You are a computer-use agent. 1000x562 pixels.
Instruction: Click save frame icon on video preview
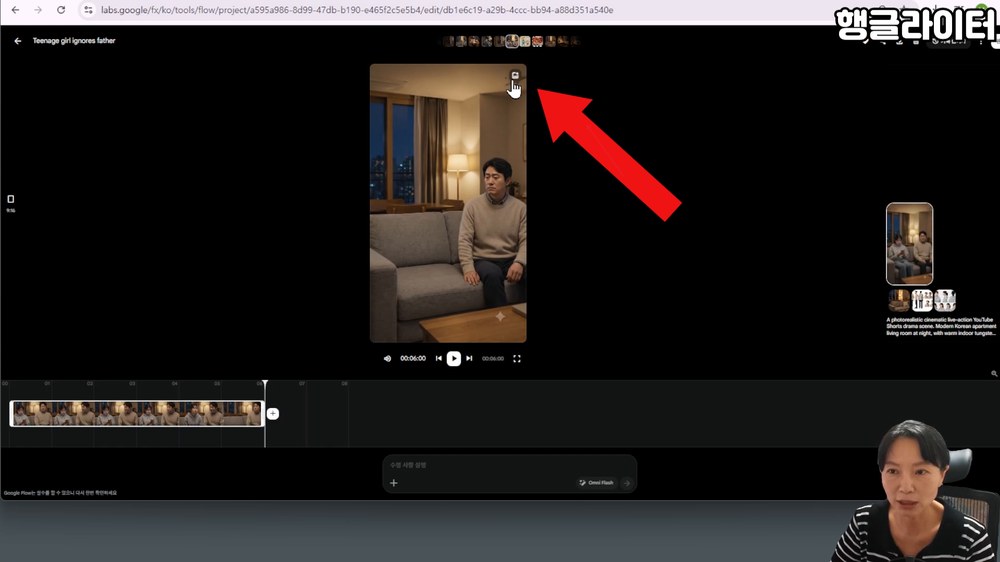(515, 75)
